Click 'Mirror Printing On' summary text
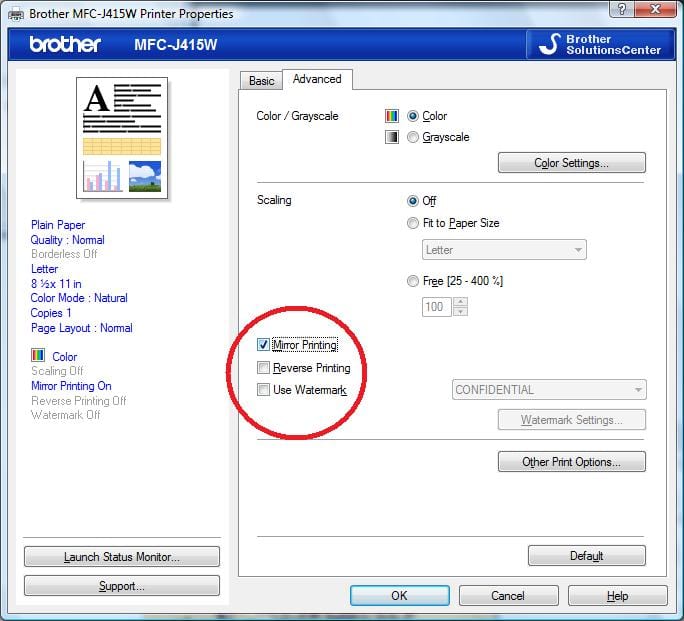The image size is (684, 621). point(71,386)
